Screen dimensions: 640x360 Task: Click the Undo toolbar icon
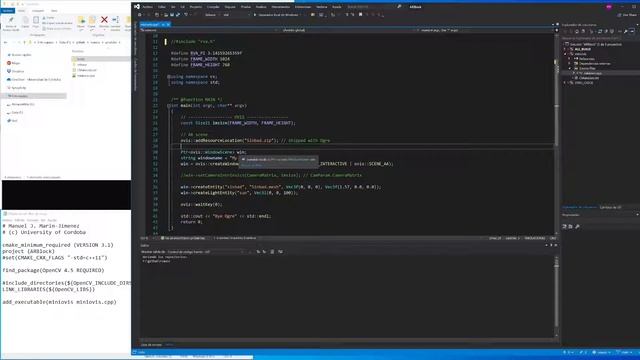(x=186, y=15)
